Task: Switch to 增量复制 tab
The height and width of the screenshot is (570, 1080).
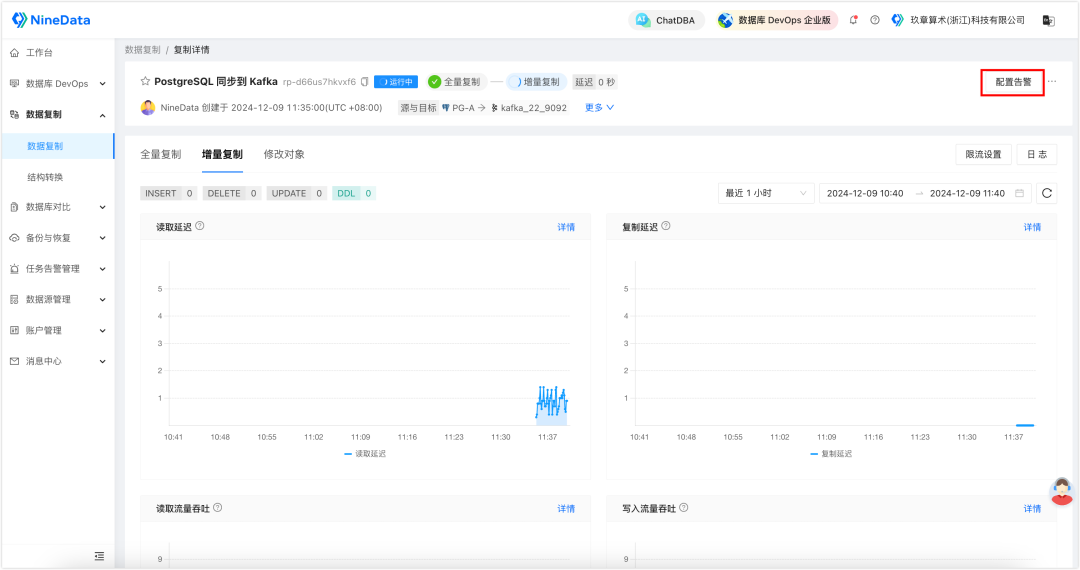Action: [222, 154]
